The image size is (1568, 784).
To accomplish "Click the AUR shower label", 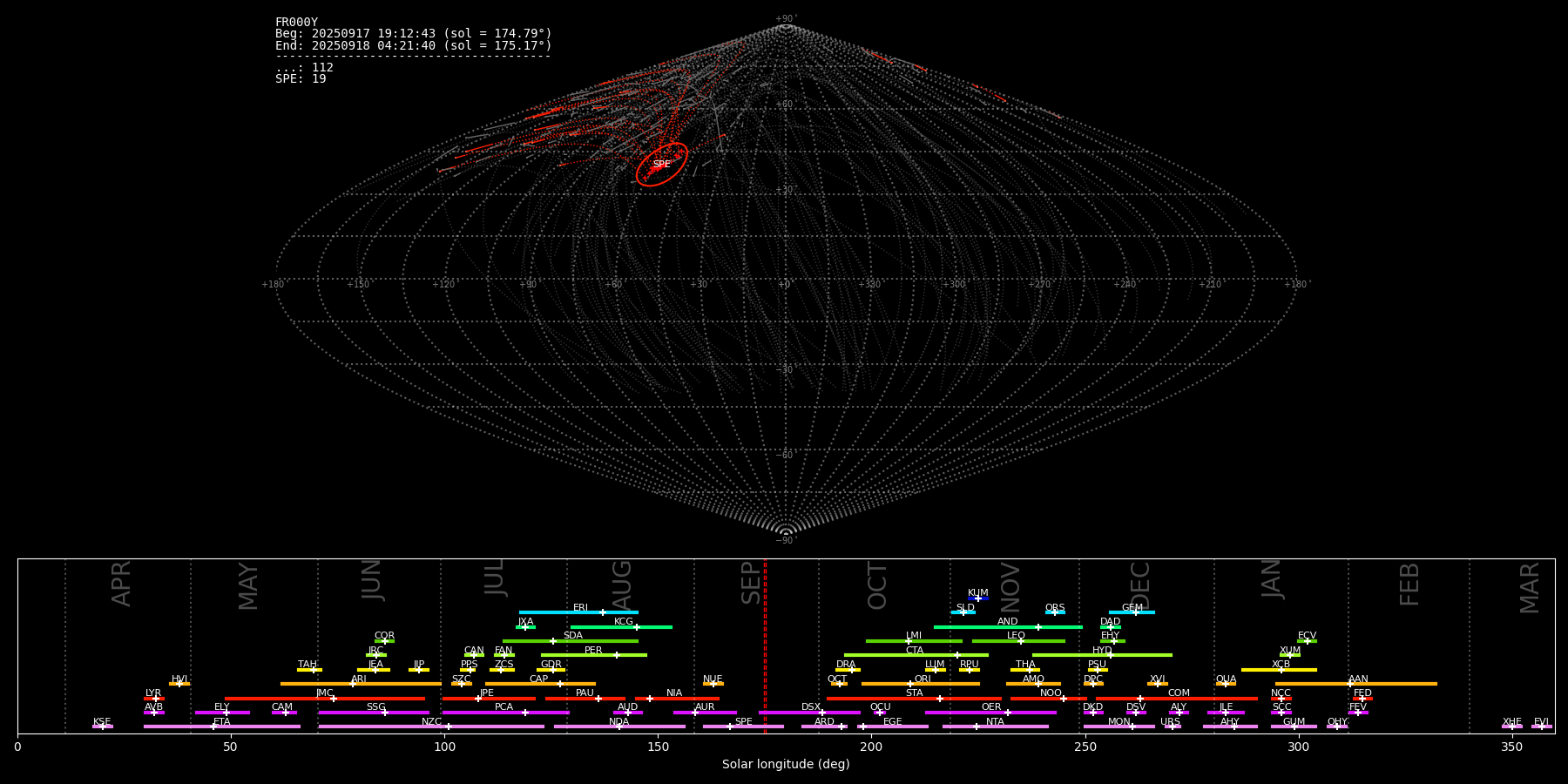I will (705, 707).
